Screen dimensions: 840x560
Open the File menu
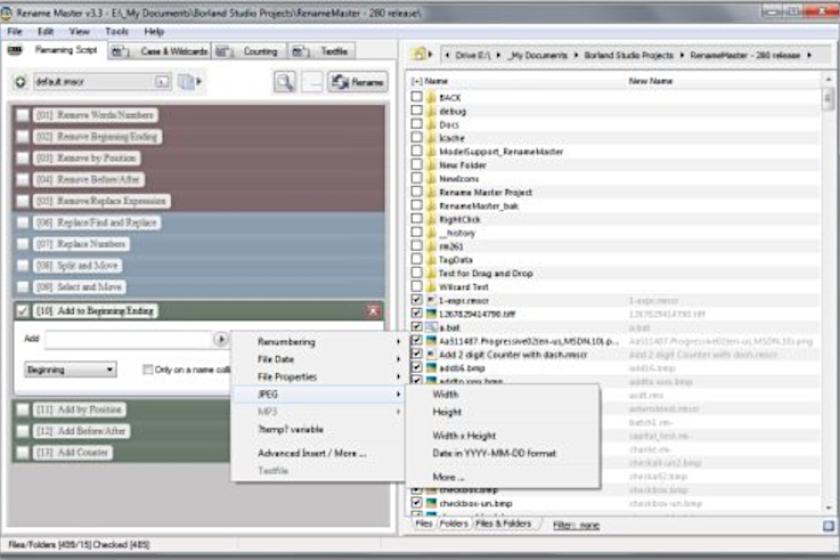click(x=14, y=32)
